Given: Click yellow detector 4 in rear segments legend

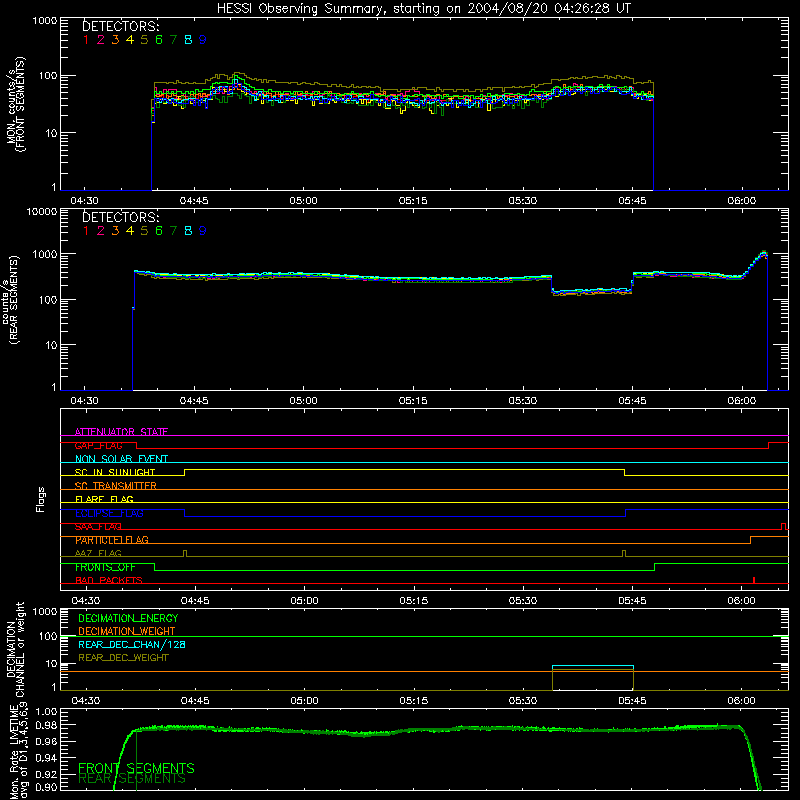Looking at the screenshot, I should point(130,231).
